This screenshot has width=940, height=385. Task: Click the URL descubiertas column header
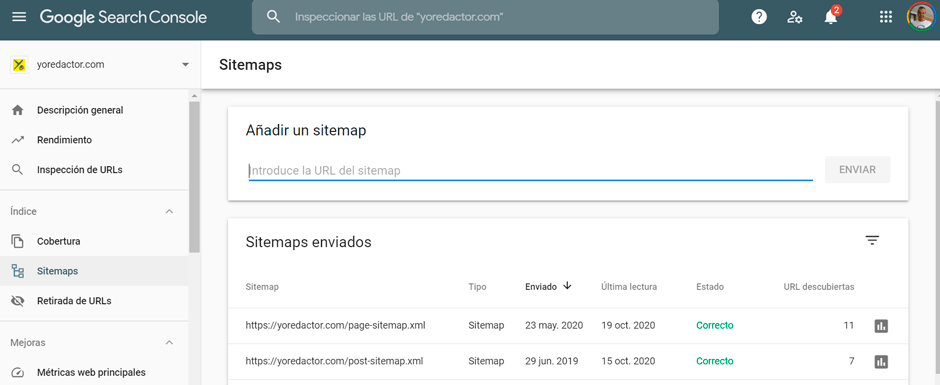coord(818,287)
